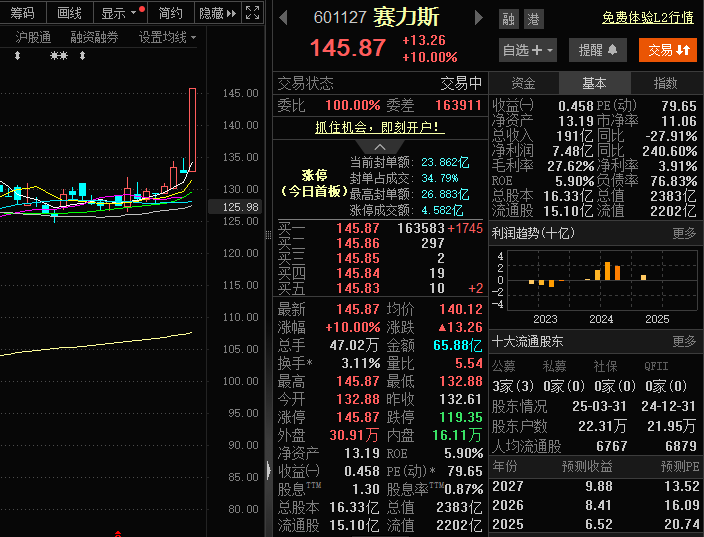Select the 买四 price 145.84

tap(358, 273)
